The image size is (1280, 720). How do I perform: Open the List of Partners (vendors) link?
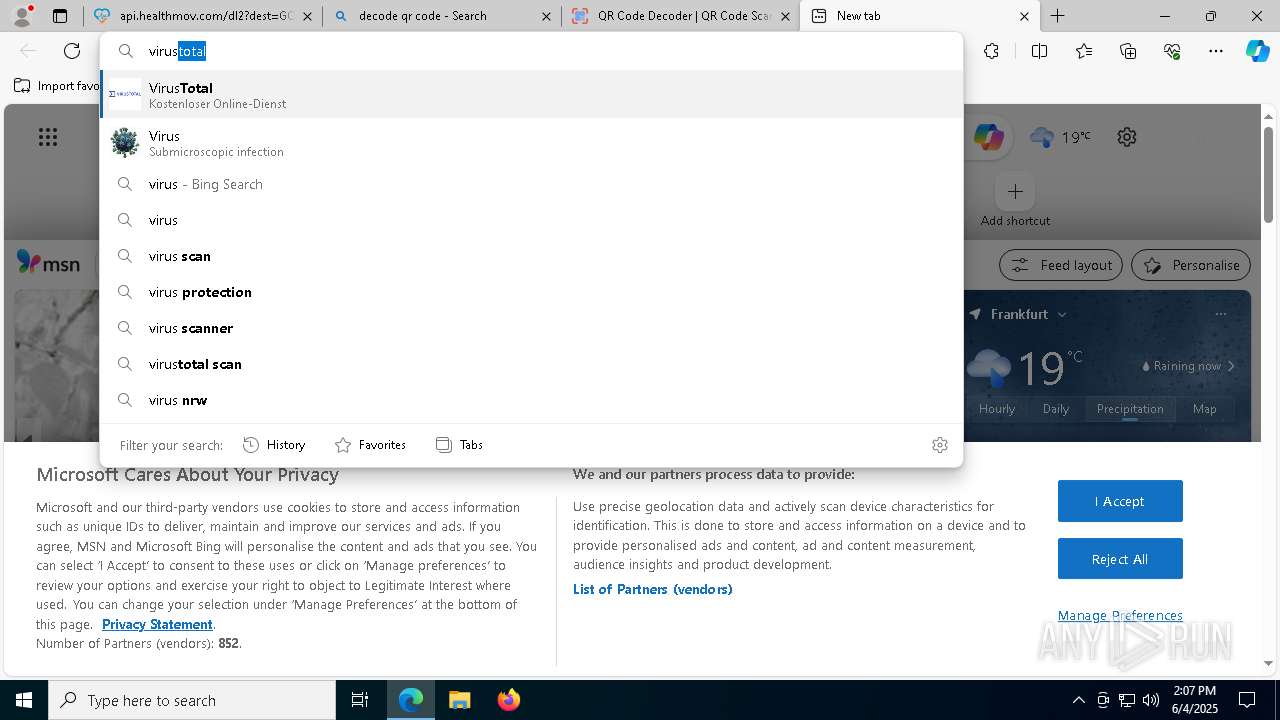point(652,589)
